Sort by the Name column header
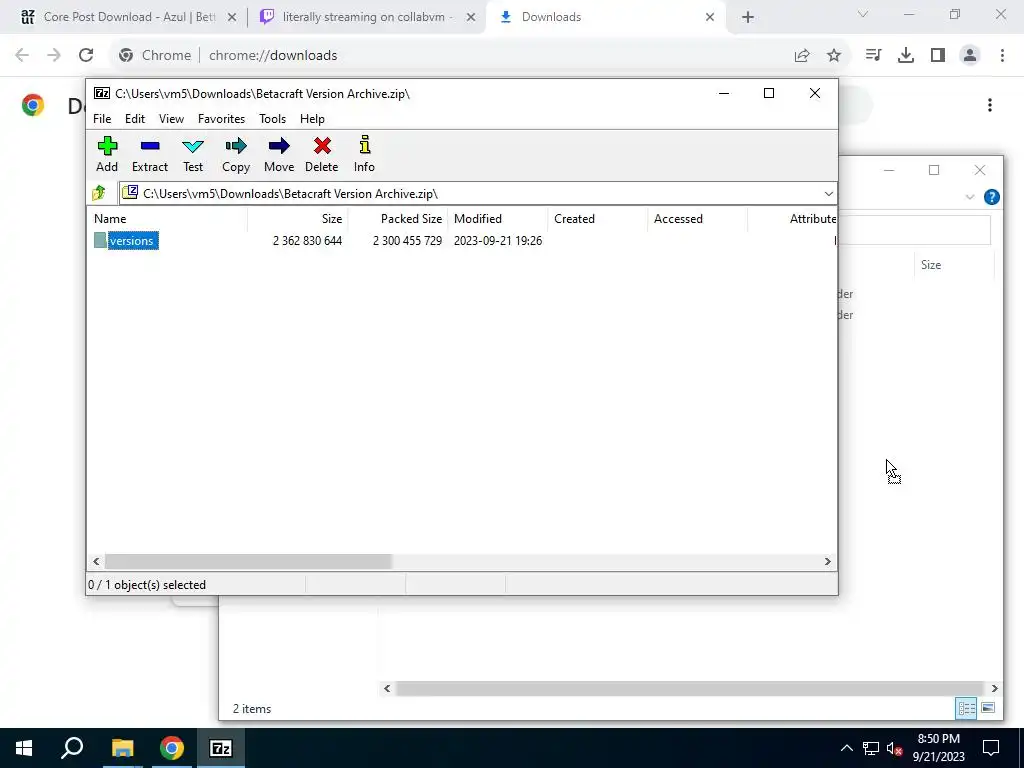Image resolution: width=1024 pixels, height=768 pixels. 167,219
